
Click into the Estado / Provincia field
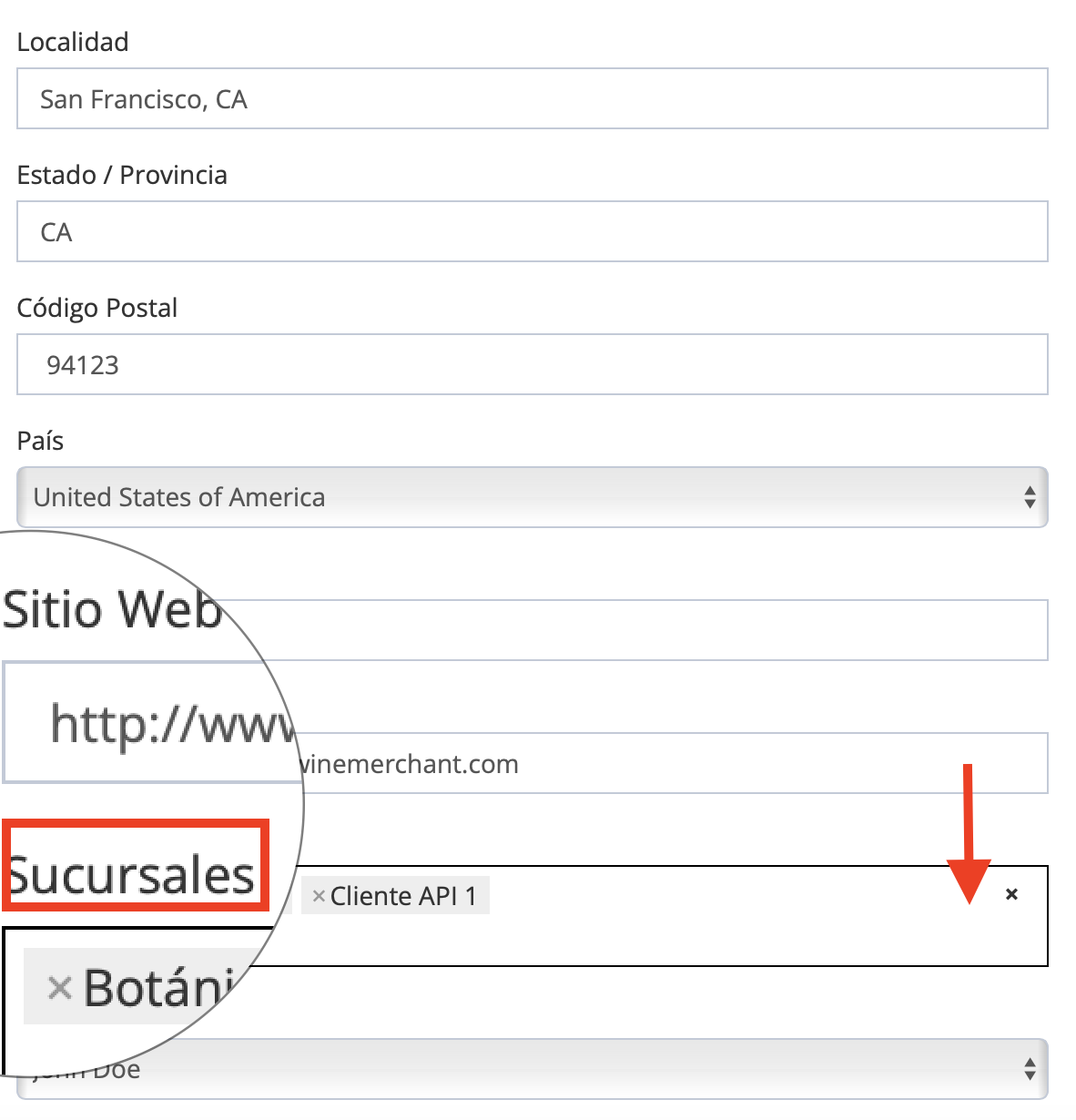(532, 231)
